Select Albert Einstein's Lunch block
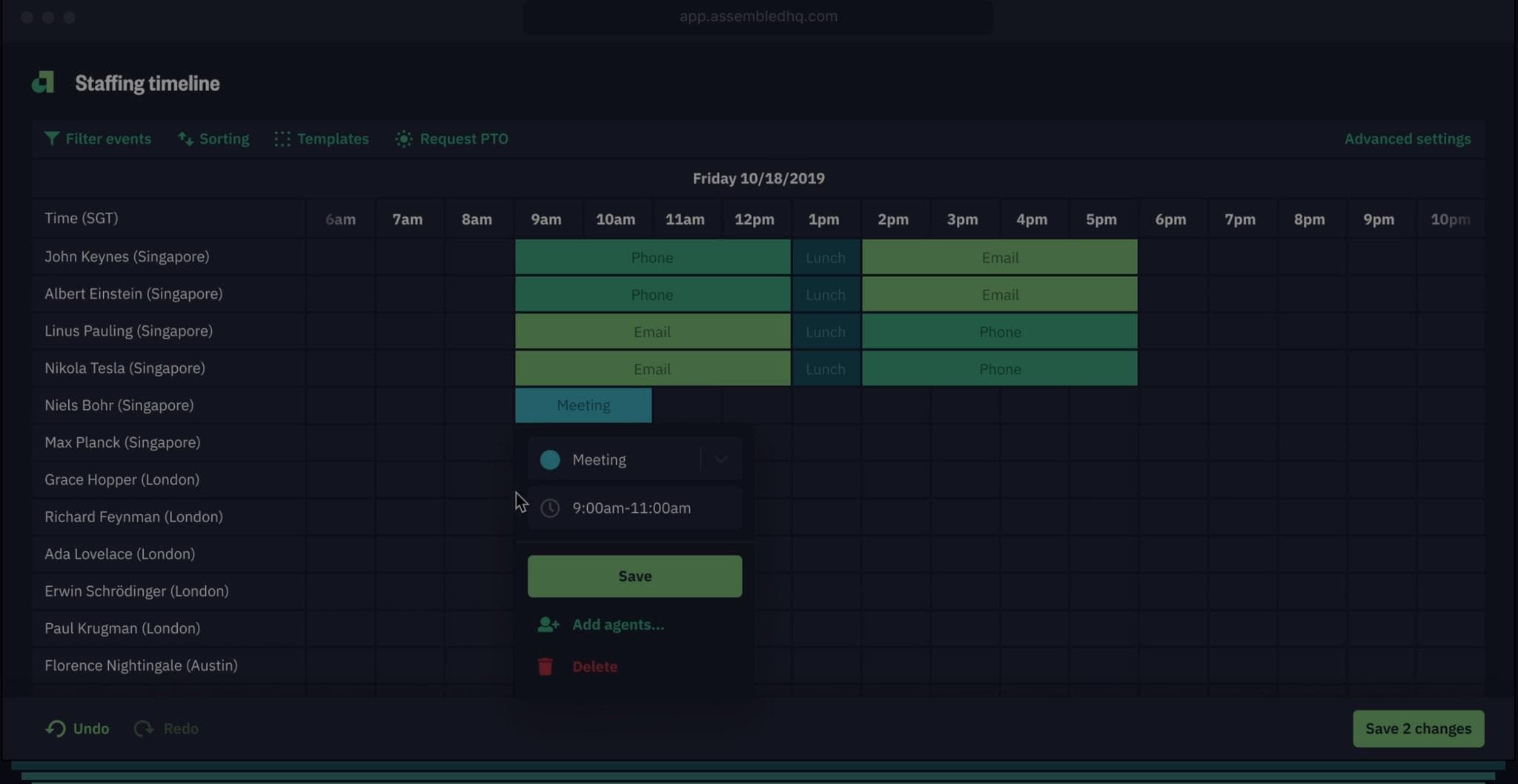 pos(825,294)
